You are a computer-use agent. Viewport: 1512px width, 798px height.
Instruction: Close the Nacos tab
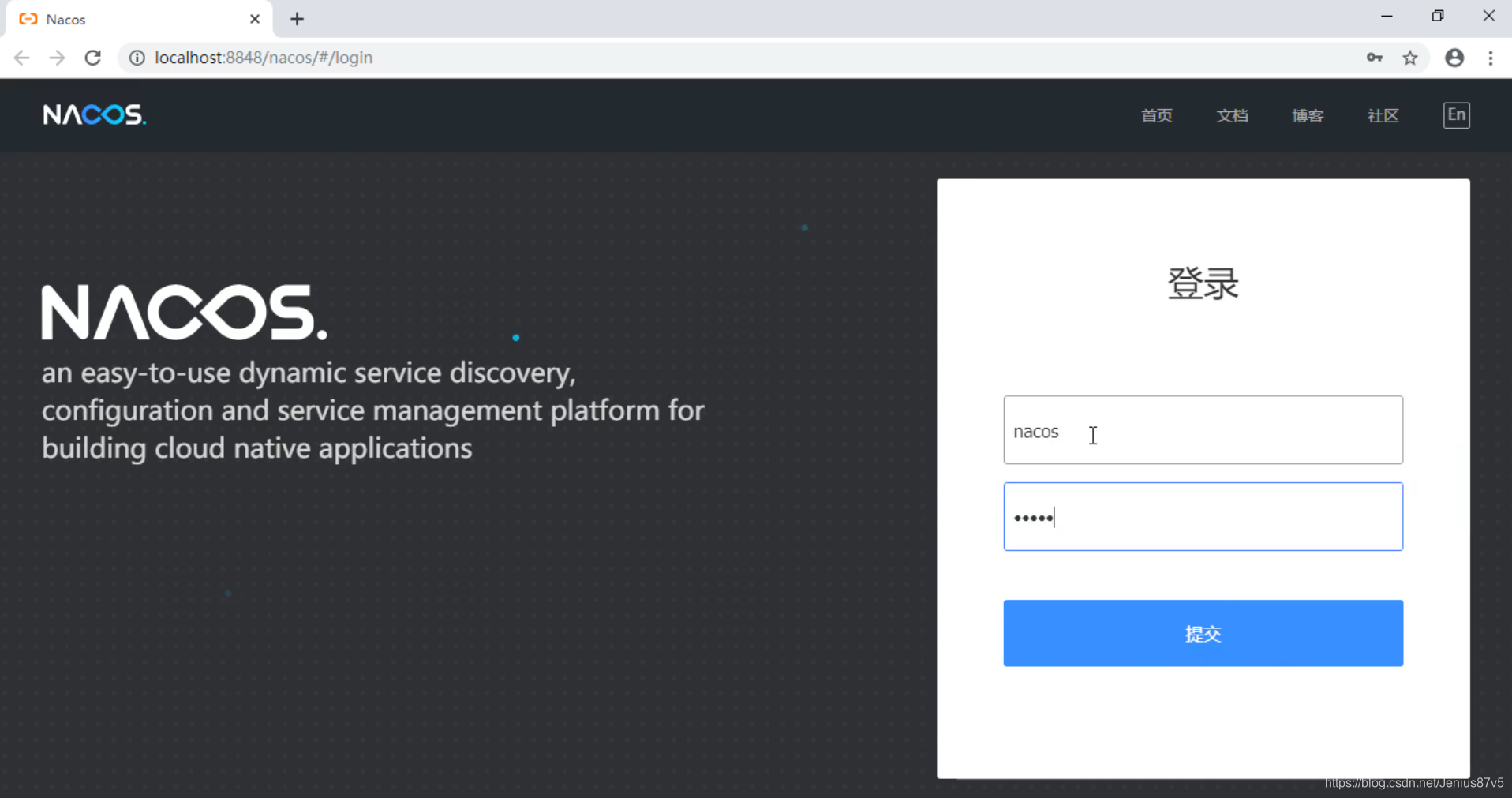click(255, 19)
